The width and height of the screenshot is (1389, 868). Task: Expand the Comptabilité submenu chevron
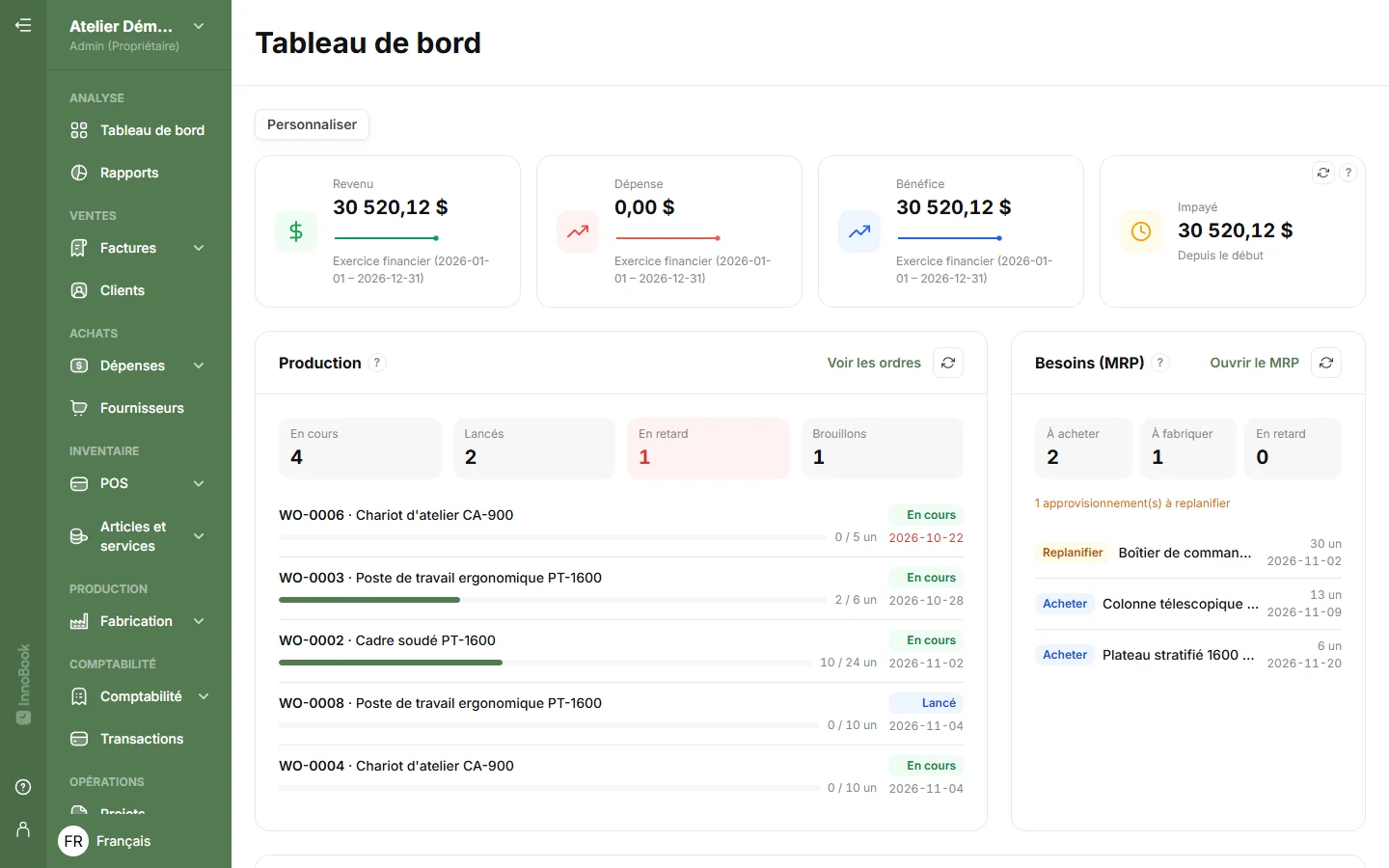click(x=204, y=696)
